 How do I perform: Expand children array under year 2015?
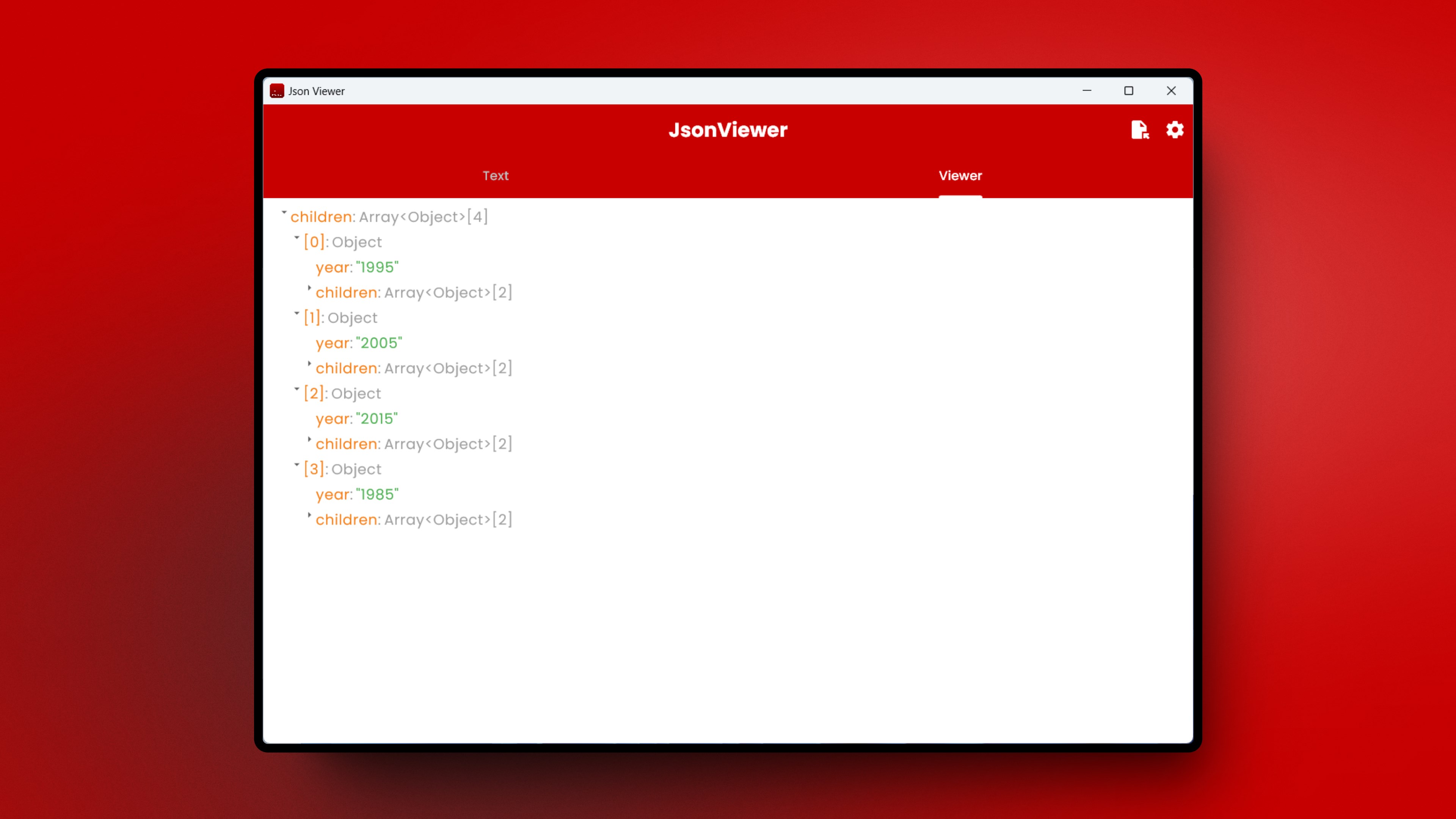click(x=309, y=440)
